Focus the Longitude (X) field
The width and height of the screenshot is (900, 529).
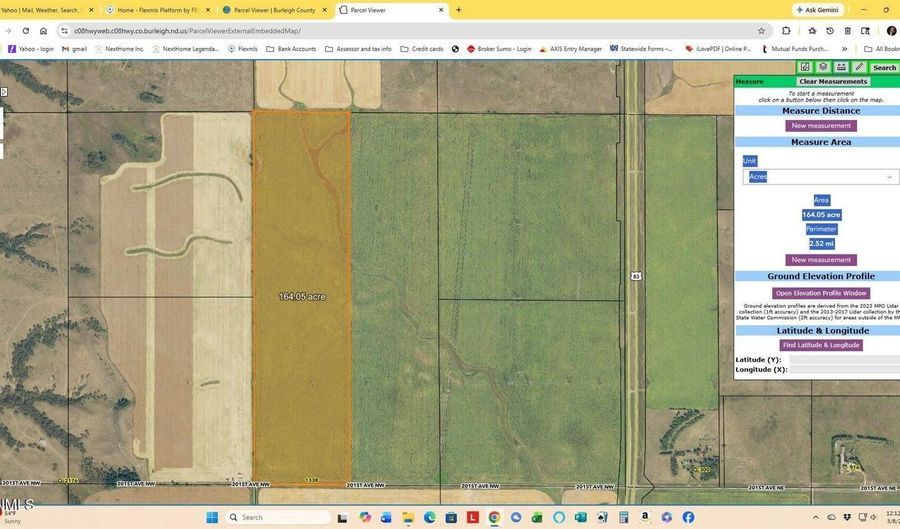(844, 369)
